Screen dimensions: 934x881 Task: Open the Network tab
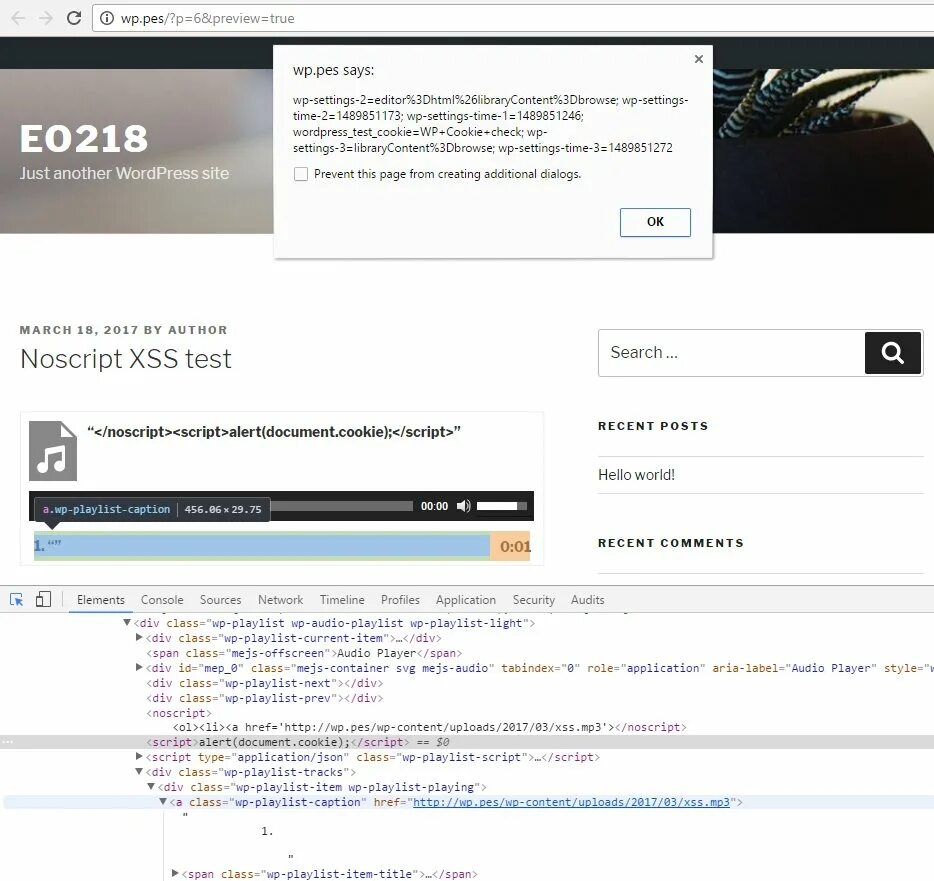point(281,600)
